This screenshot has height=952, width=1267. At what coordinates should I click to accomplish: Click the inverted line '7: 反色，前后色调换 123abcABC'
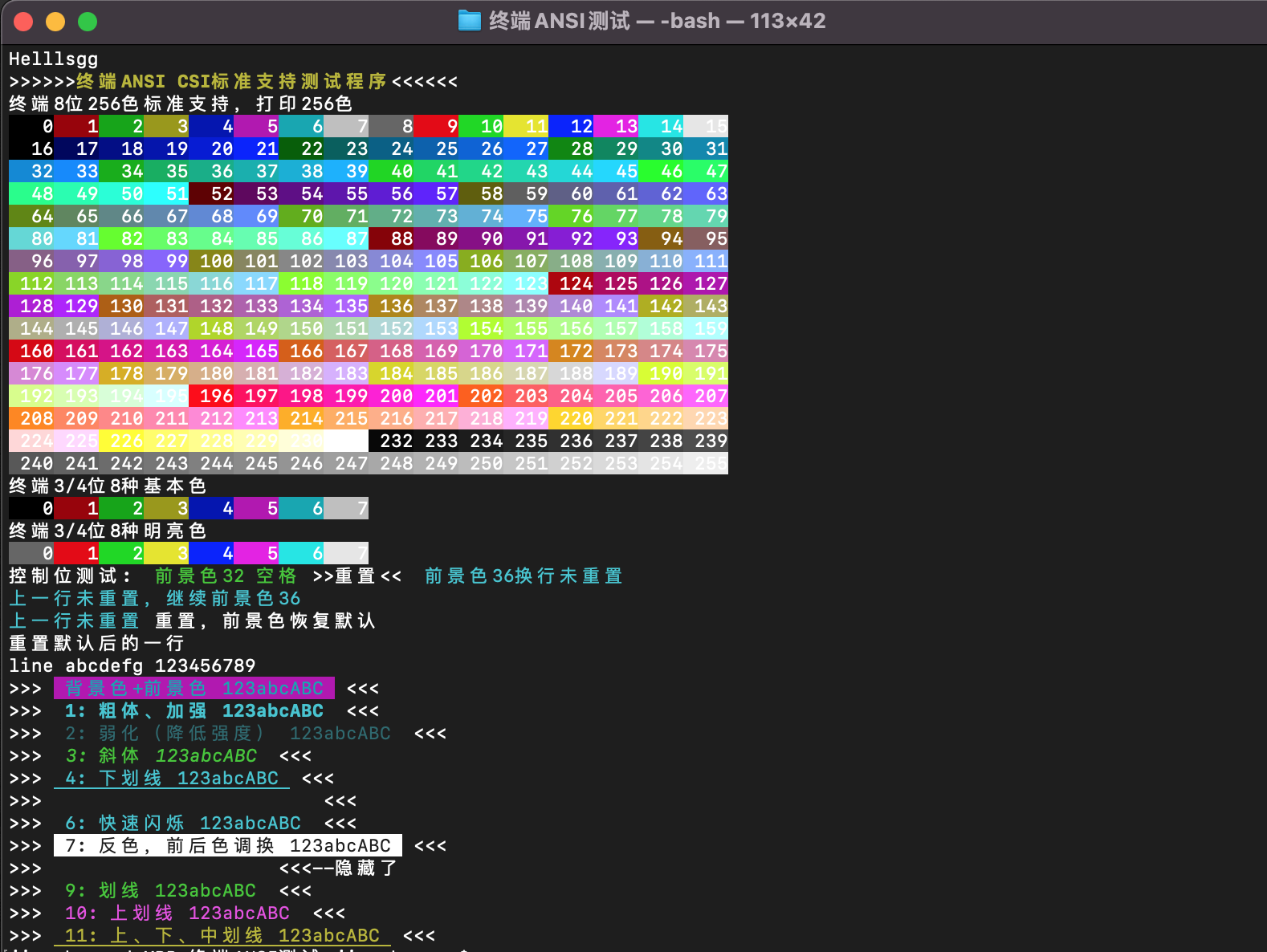pyautogui.click(x=228, y=845)
